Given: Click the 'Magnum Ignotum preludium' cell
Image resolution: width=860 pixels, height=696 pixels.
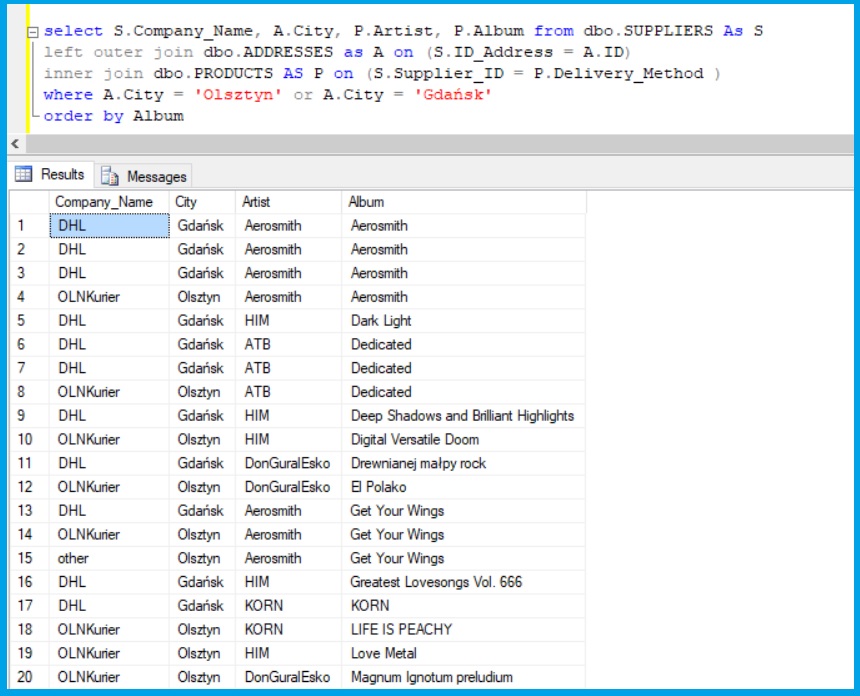Looking at the screenshot, I should pos(431,677).
